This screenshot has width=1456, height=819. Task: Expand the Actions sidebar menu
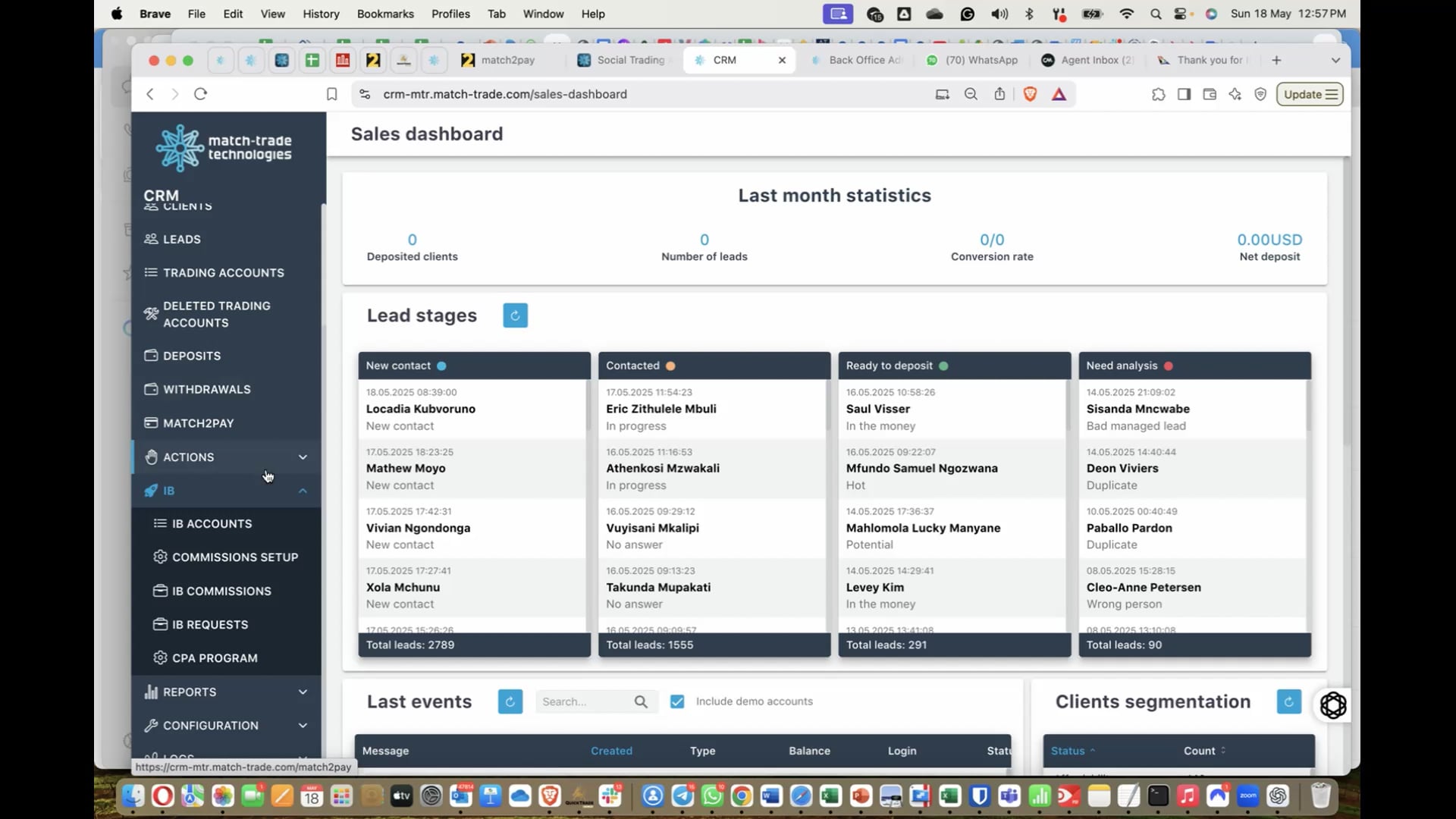[226, 457]
